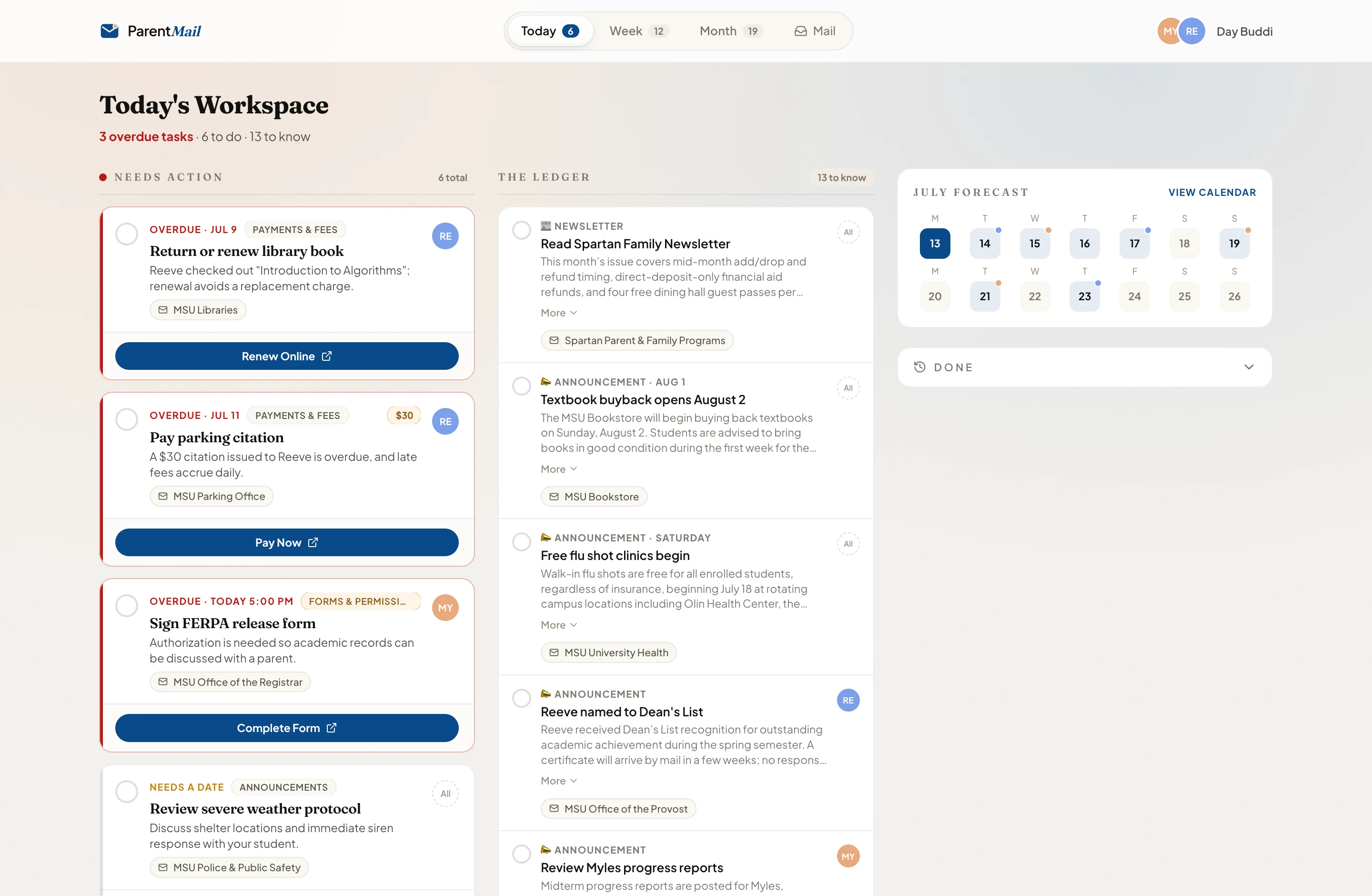Click the RE avatar on library book card
Screen dimensions: 1372x896
445,236
